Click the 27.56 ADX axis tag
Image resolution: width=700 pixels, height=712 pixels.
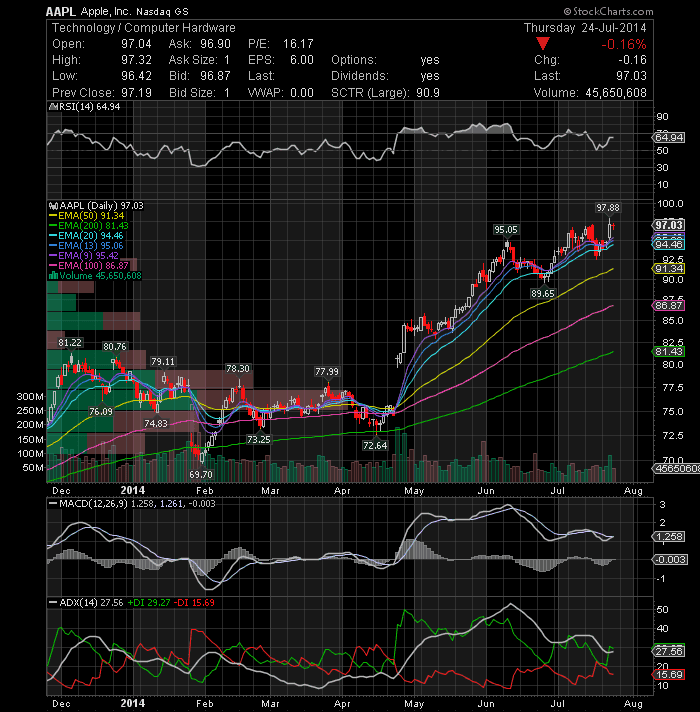point(668,651)
